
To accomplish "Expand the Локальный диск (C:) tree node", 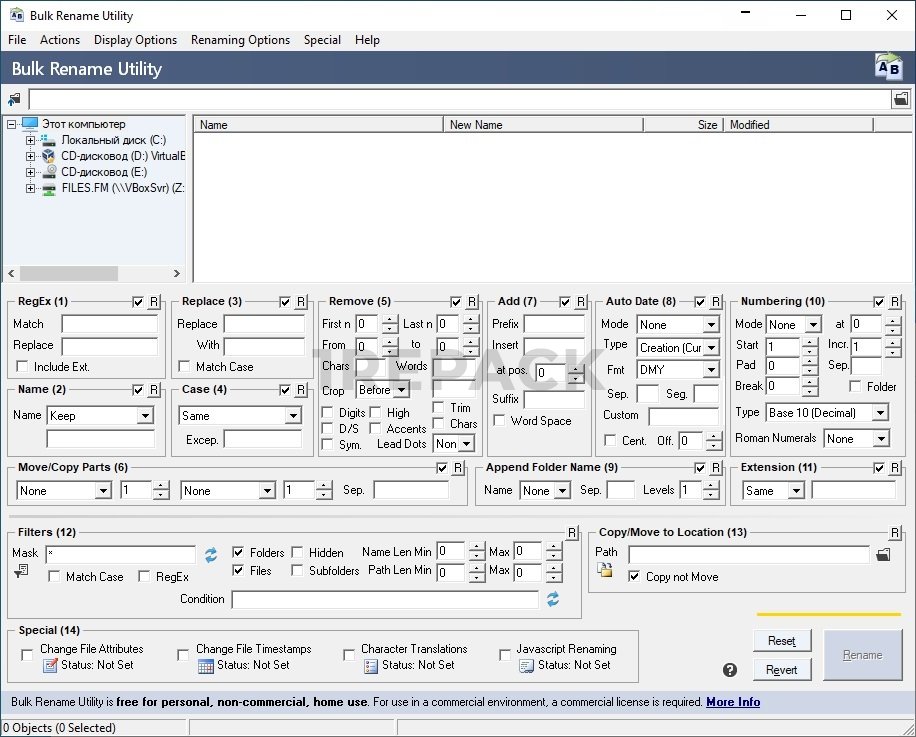I will 30,140.
